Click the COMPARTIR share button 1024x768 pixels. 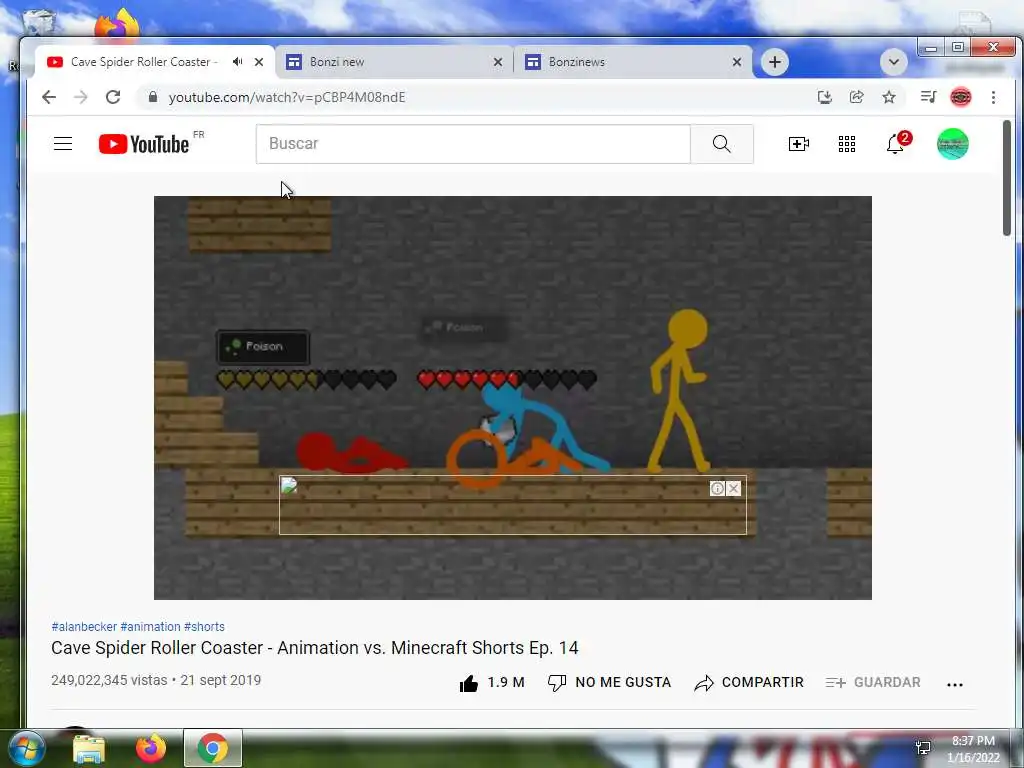point(749,682)
